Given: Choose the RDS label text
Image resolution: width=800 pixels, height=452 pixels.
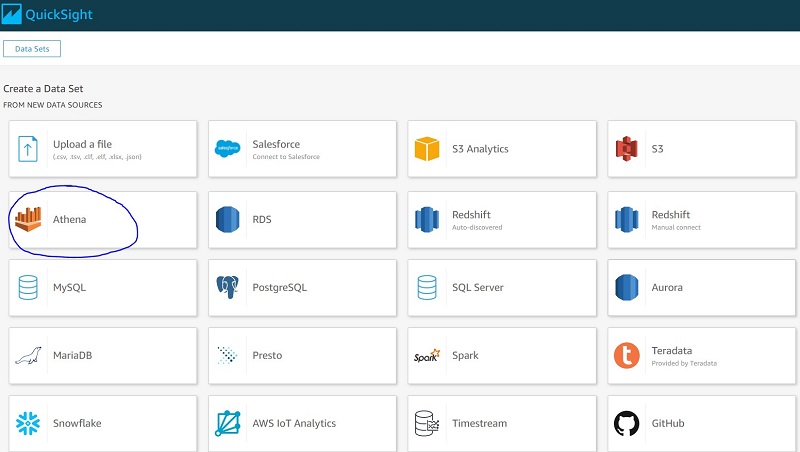Looking at the screenshot, I should [x=262, y=219].
